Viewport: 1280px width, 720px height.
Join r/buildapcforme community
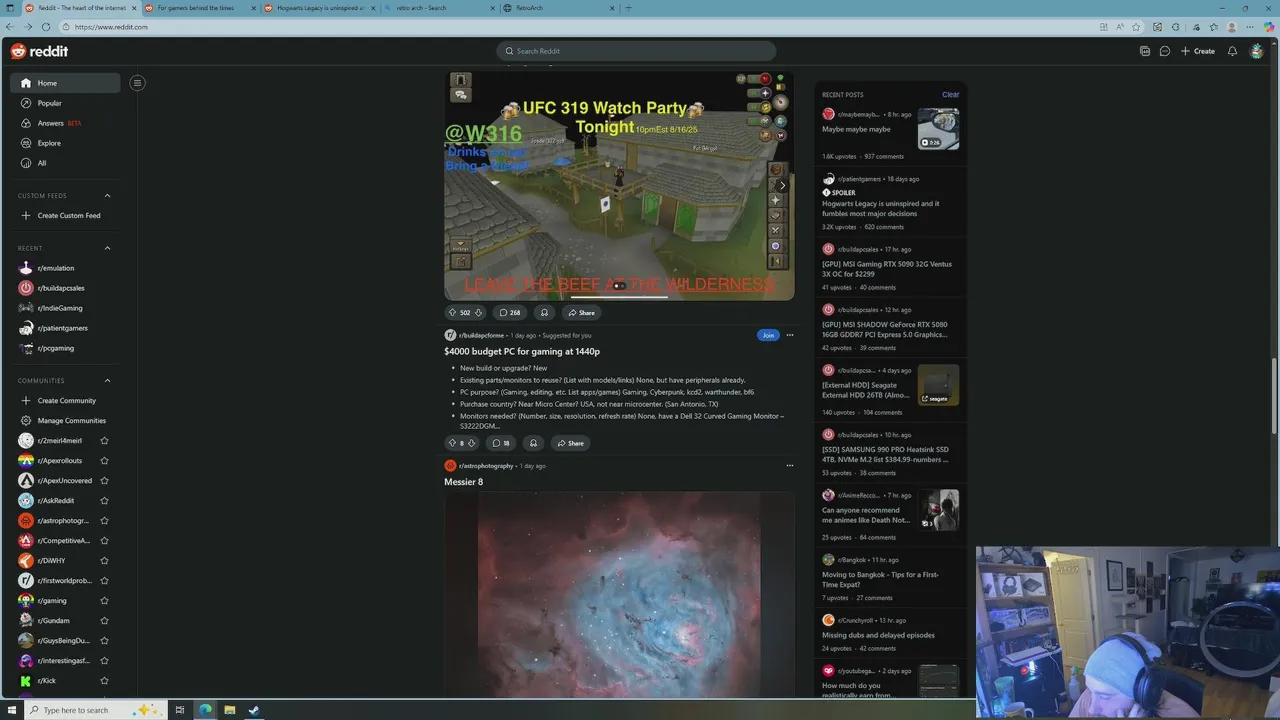pyautogui.click(x=768, y=335)
